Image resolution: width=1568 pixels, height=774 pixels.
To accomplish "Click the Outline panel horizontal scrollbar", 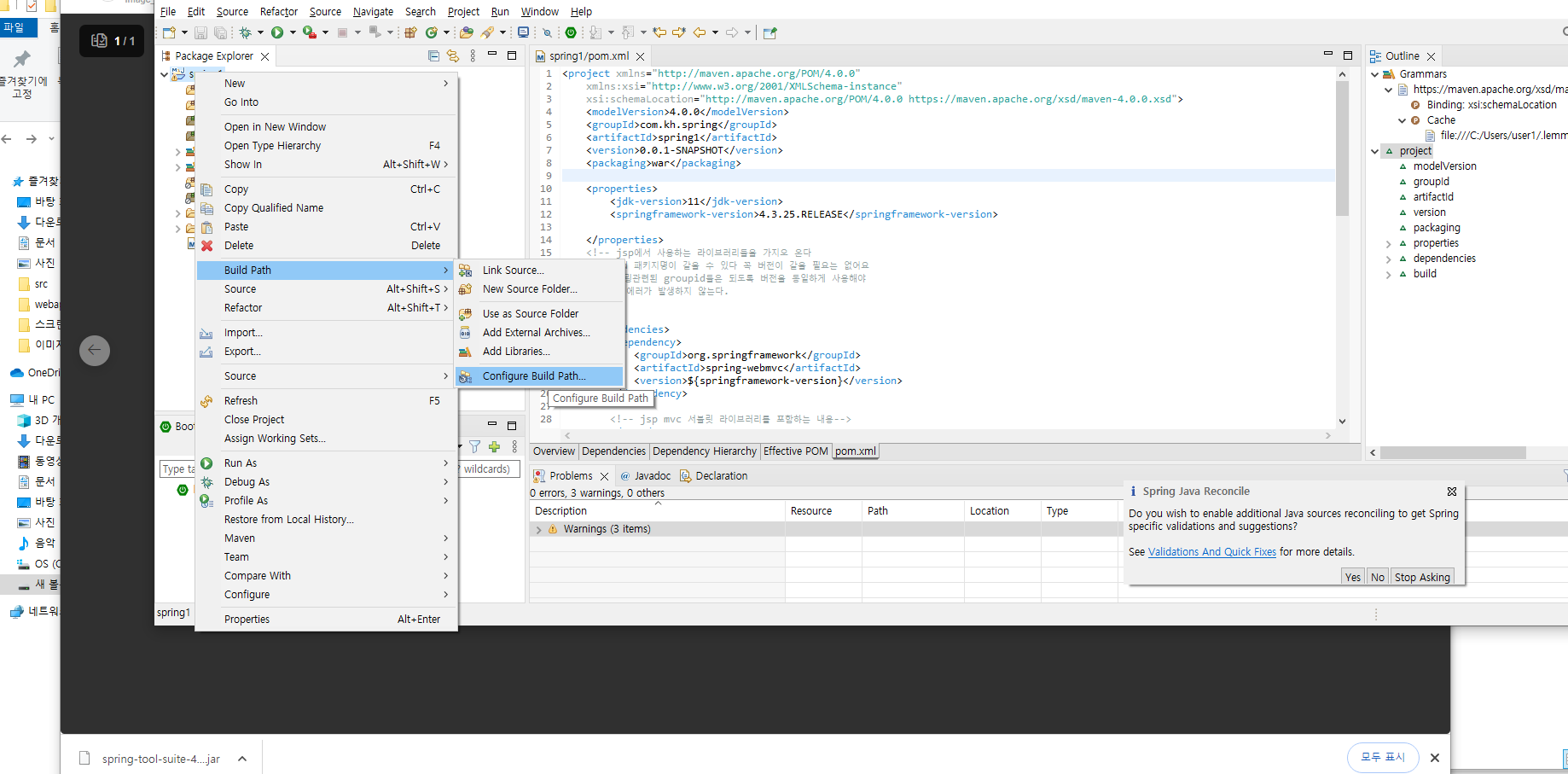I will (1452, 453).
